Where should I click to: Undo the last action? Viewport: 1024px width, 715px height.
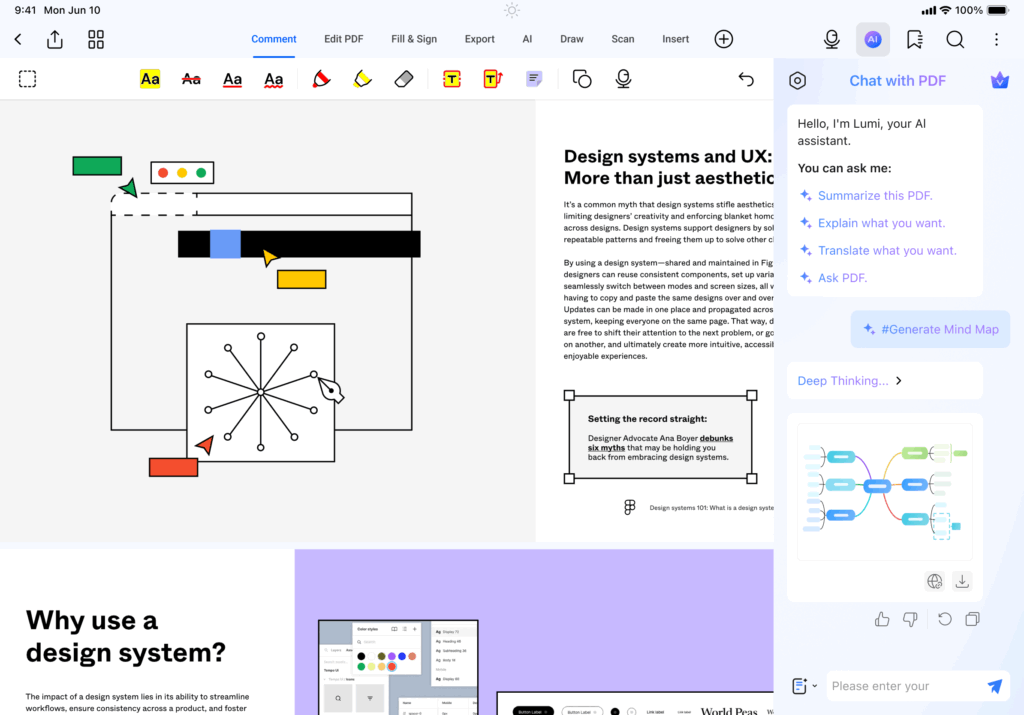[746, 79]
